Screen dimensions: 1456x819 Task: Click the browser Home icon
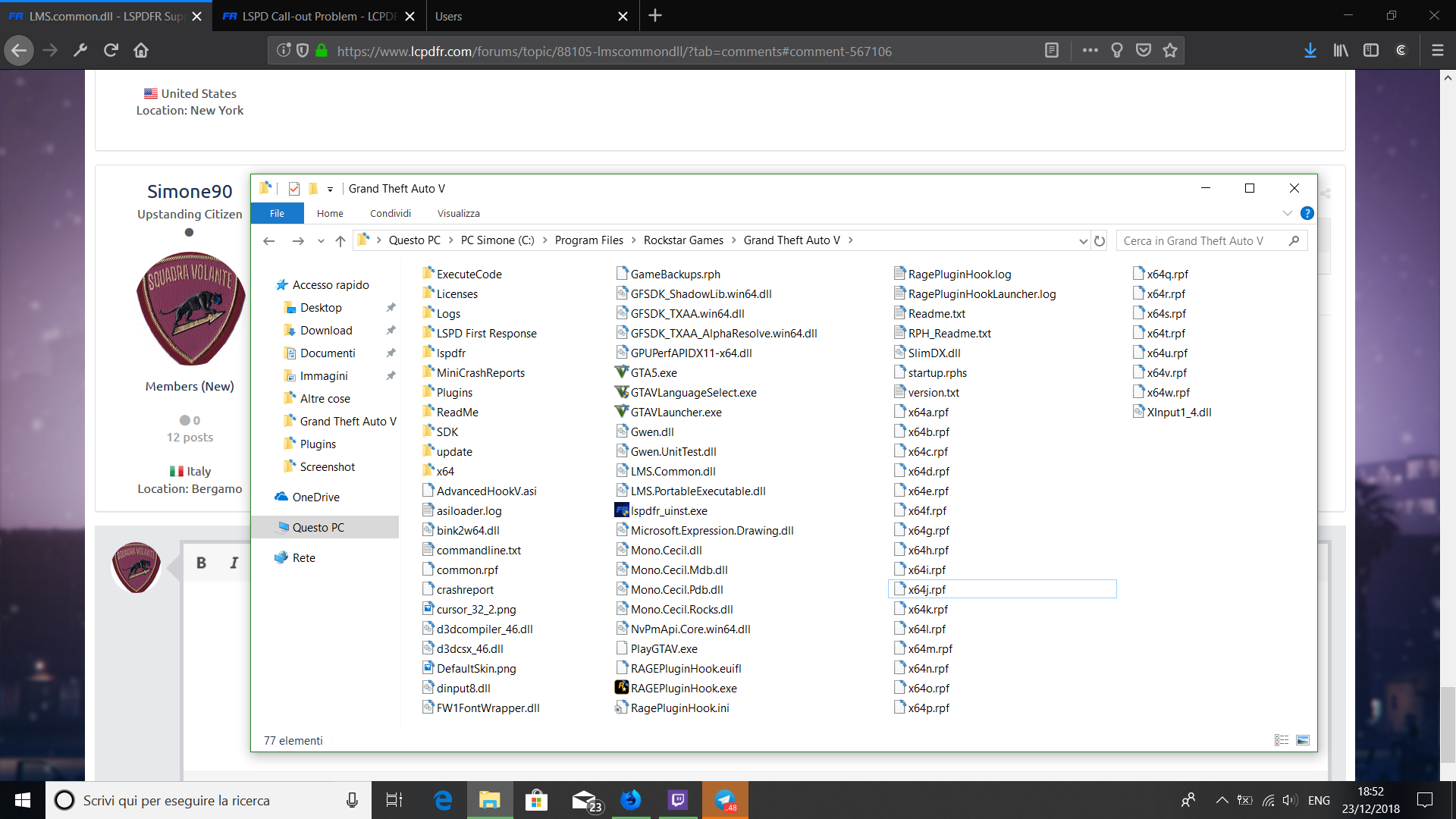tap(141, 51)
